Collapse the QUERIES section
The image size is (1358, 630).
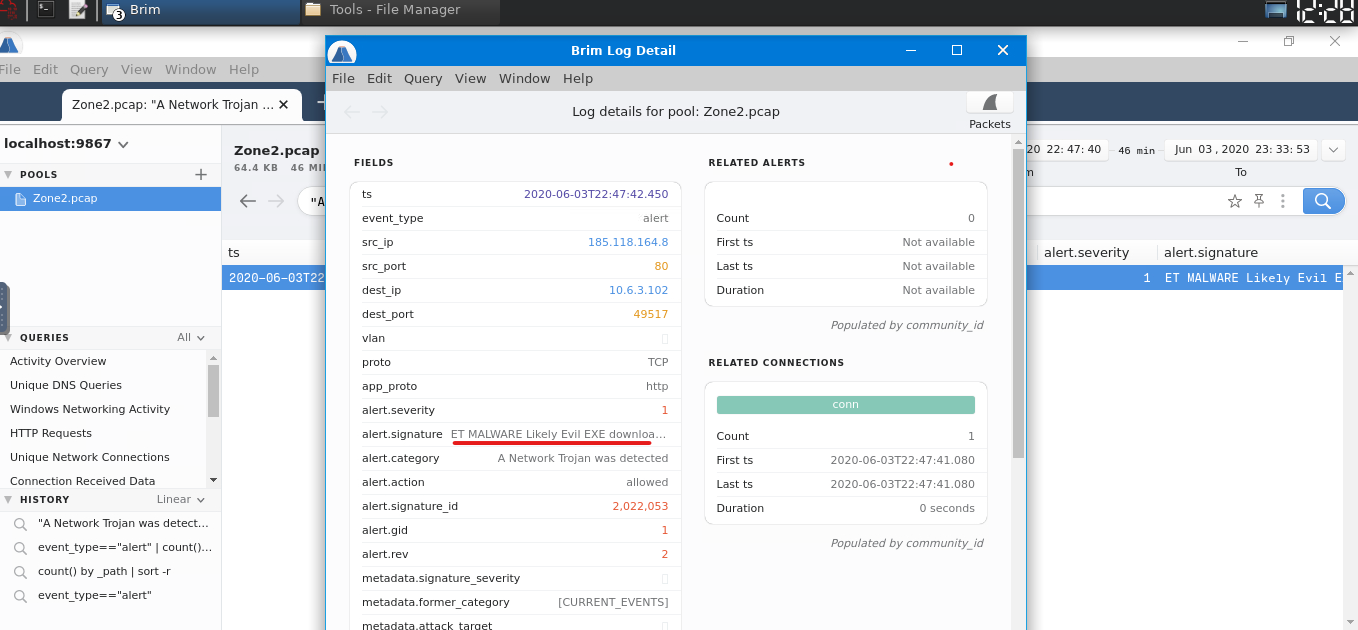9,338
